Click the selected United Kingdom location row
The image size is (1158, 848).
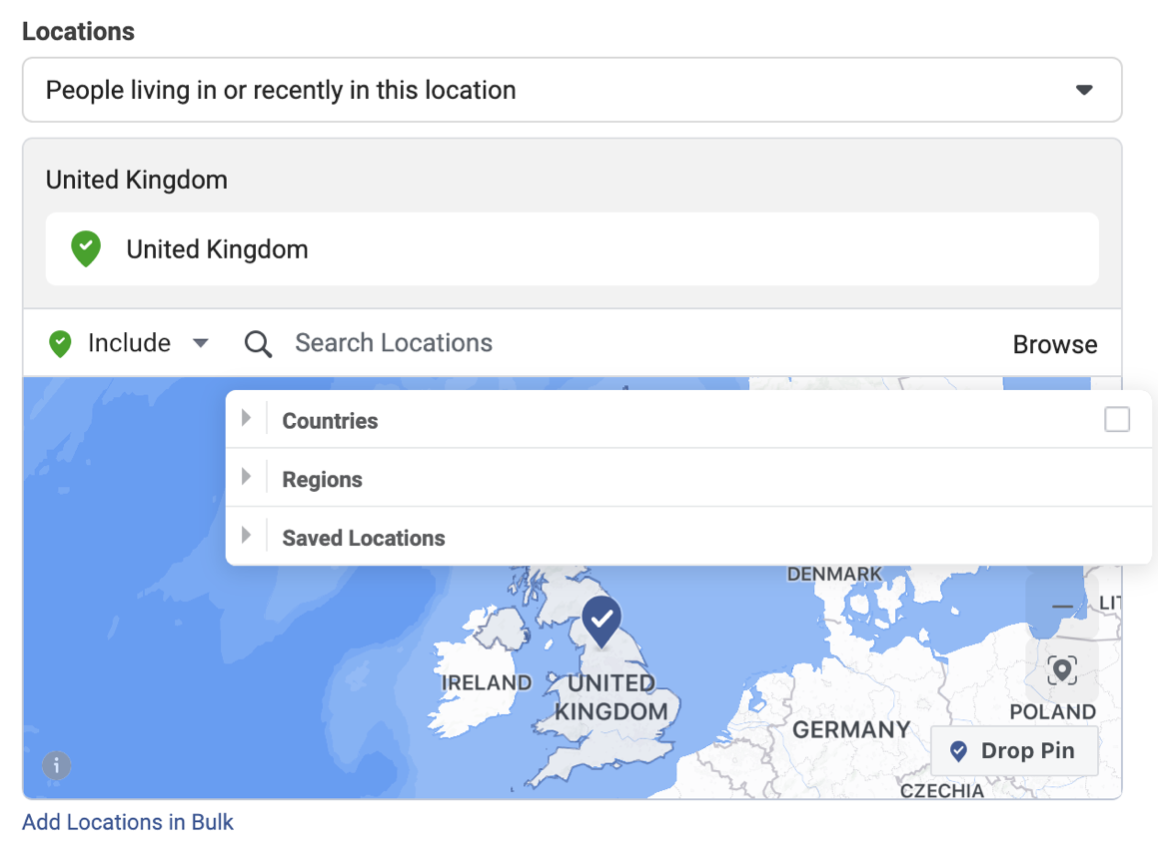[x=572, y=249]
